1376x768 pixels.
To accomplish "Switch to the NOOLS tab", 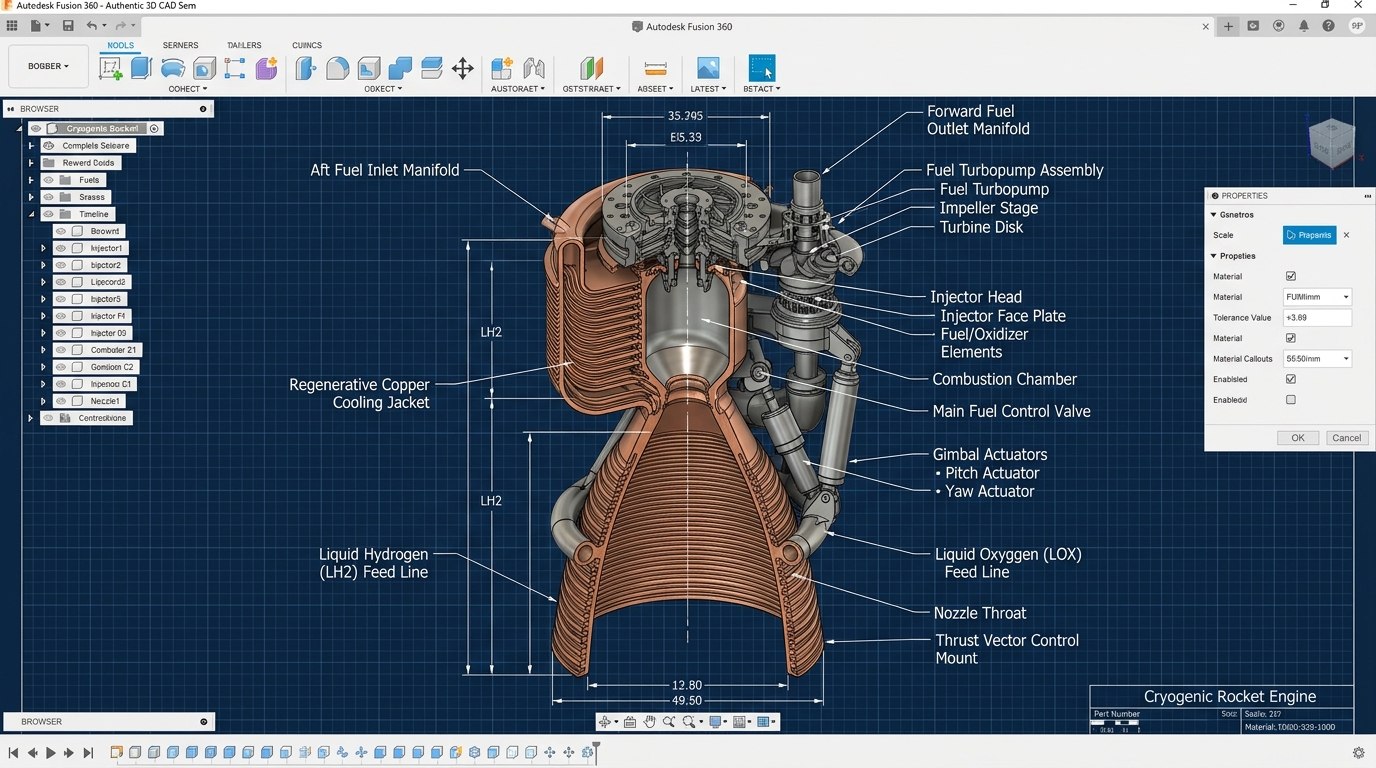I will pyautogui.click(x=120, y=45).
